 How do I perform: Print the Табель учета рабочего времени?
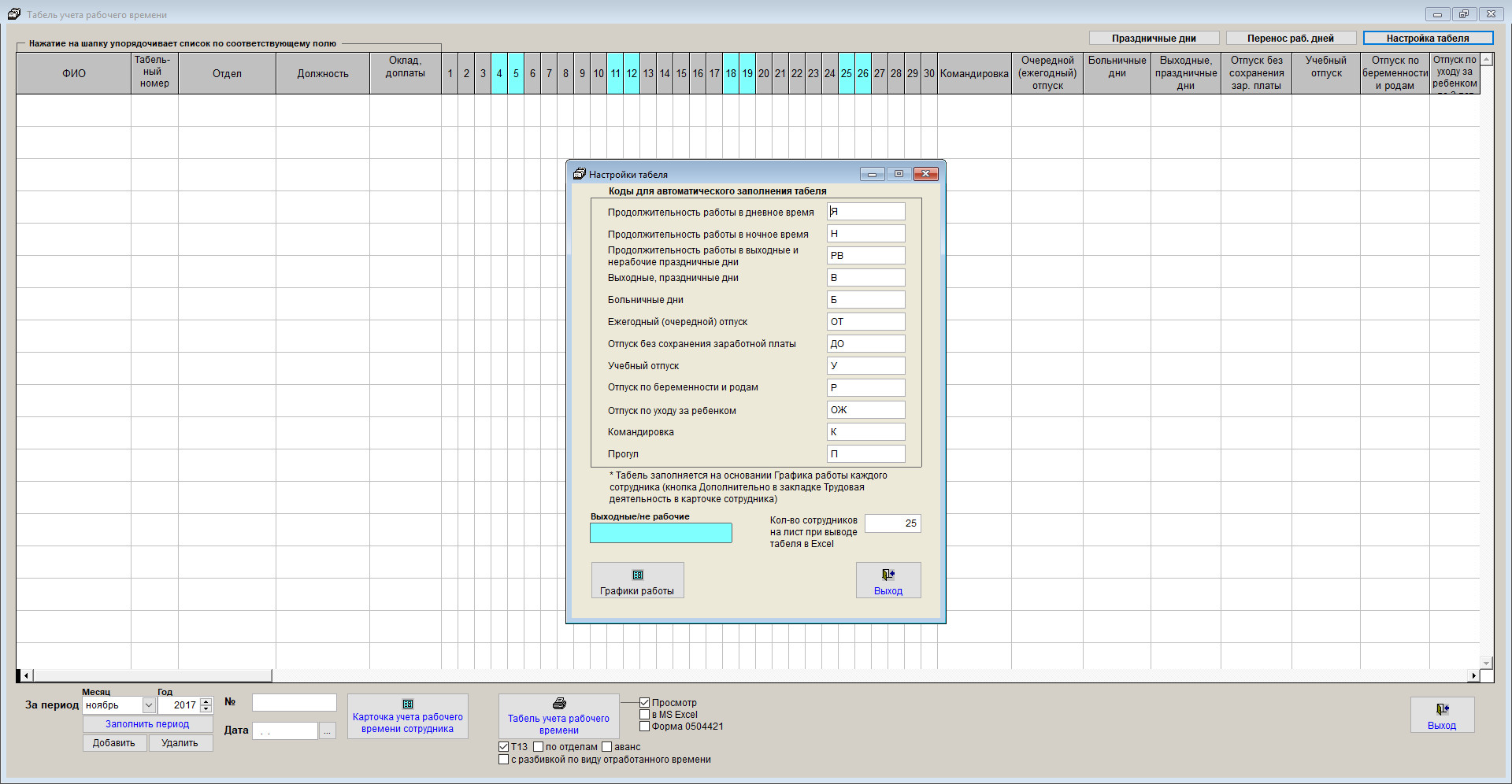pos(558,716)
